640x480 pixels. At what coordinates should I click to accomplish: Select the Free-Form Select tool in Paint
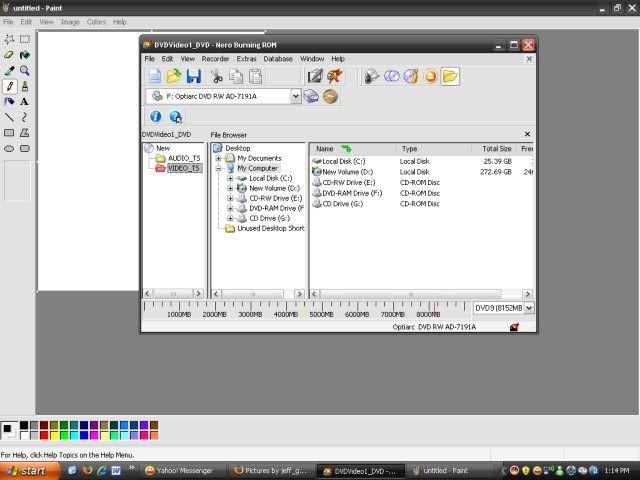pyautogui.click(x=9, y=39)
